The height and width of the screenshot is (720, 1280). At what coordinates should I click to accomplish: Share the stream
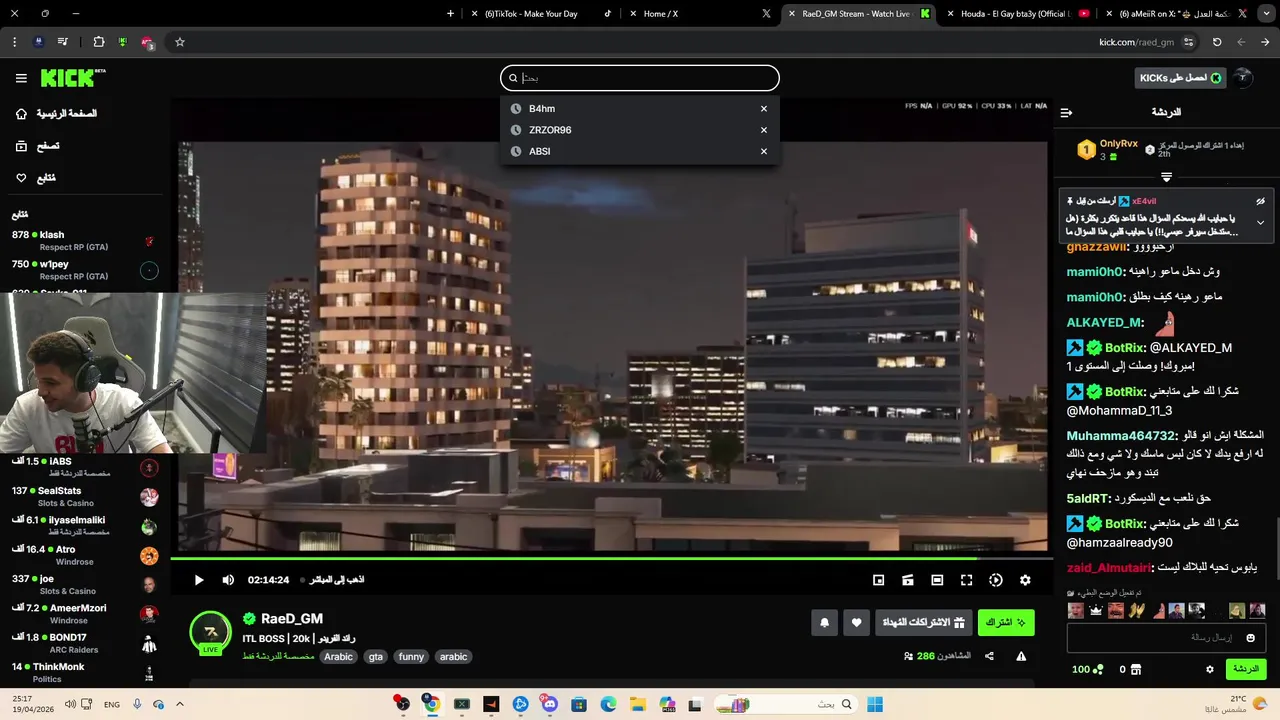[x=989, y=656]
